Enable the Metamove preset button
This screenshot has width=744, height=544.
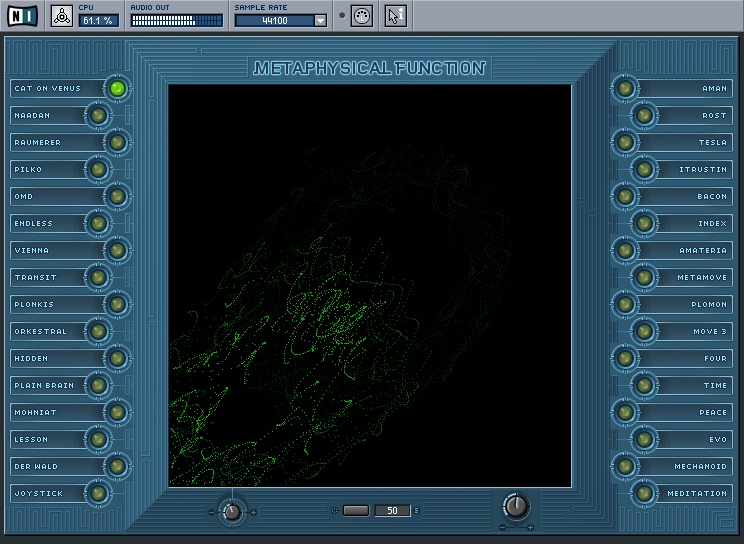pos(644,278)
